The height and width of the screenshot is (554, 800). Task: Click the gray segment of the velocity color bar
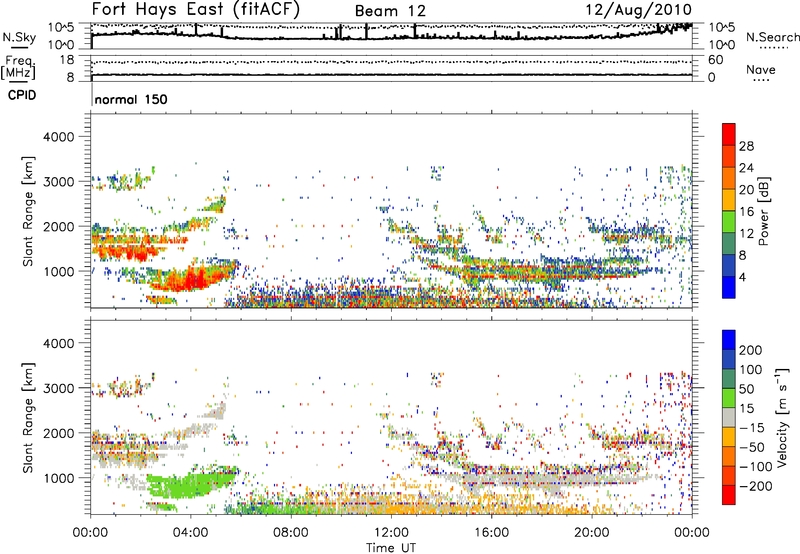pos(729,417)
